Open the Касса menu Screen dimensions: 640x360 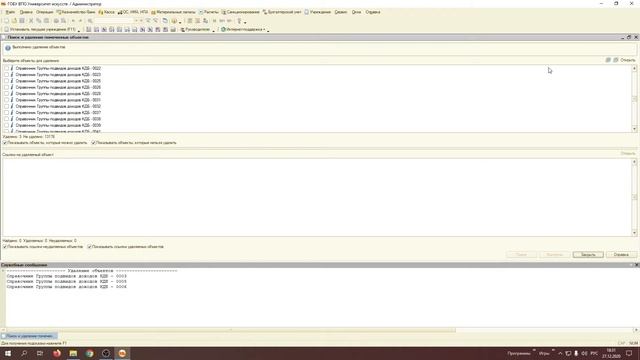click(107, 12)
